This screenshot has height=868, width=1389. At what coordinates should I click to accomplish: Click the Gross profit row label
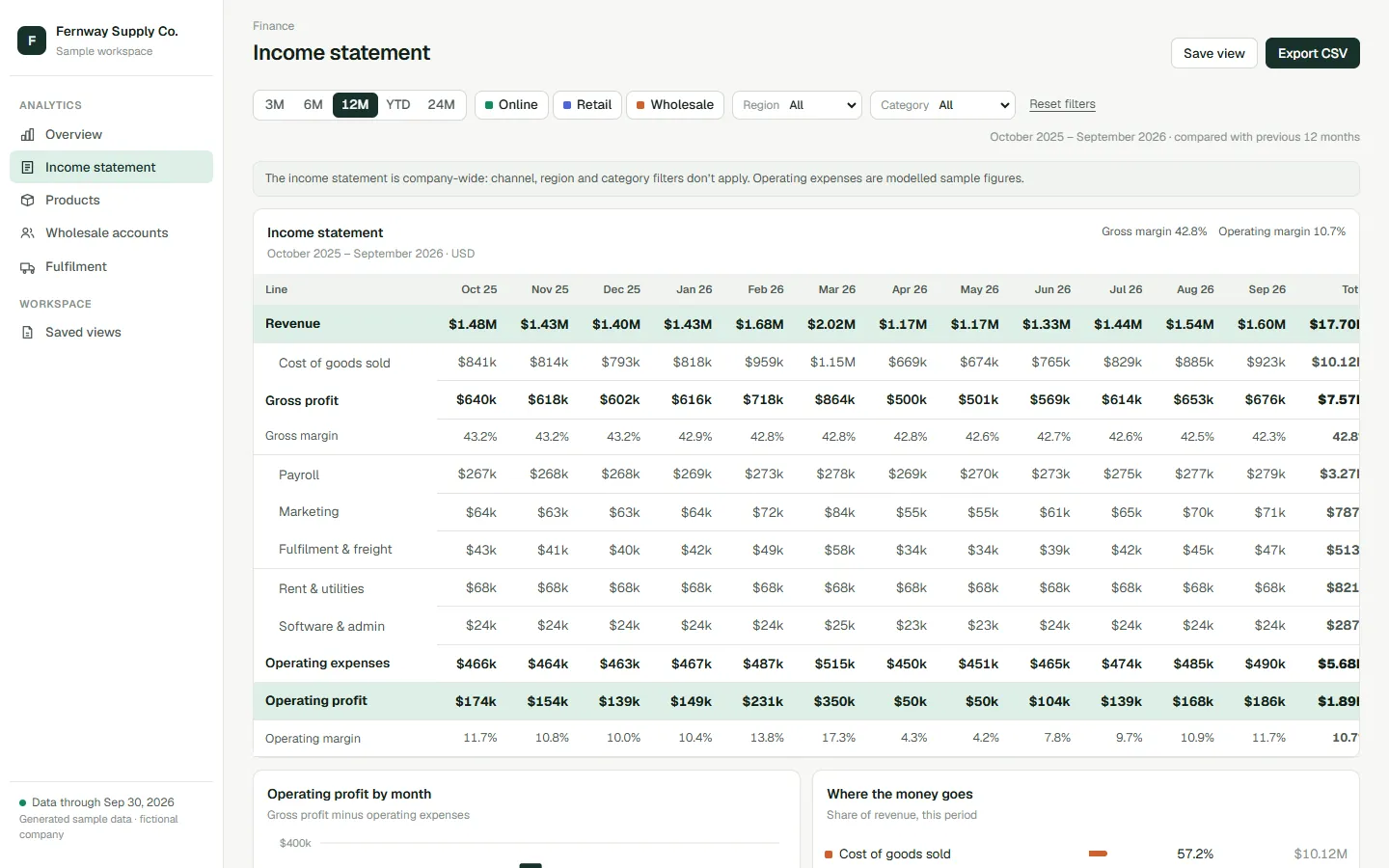point(302,400)
